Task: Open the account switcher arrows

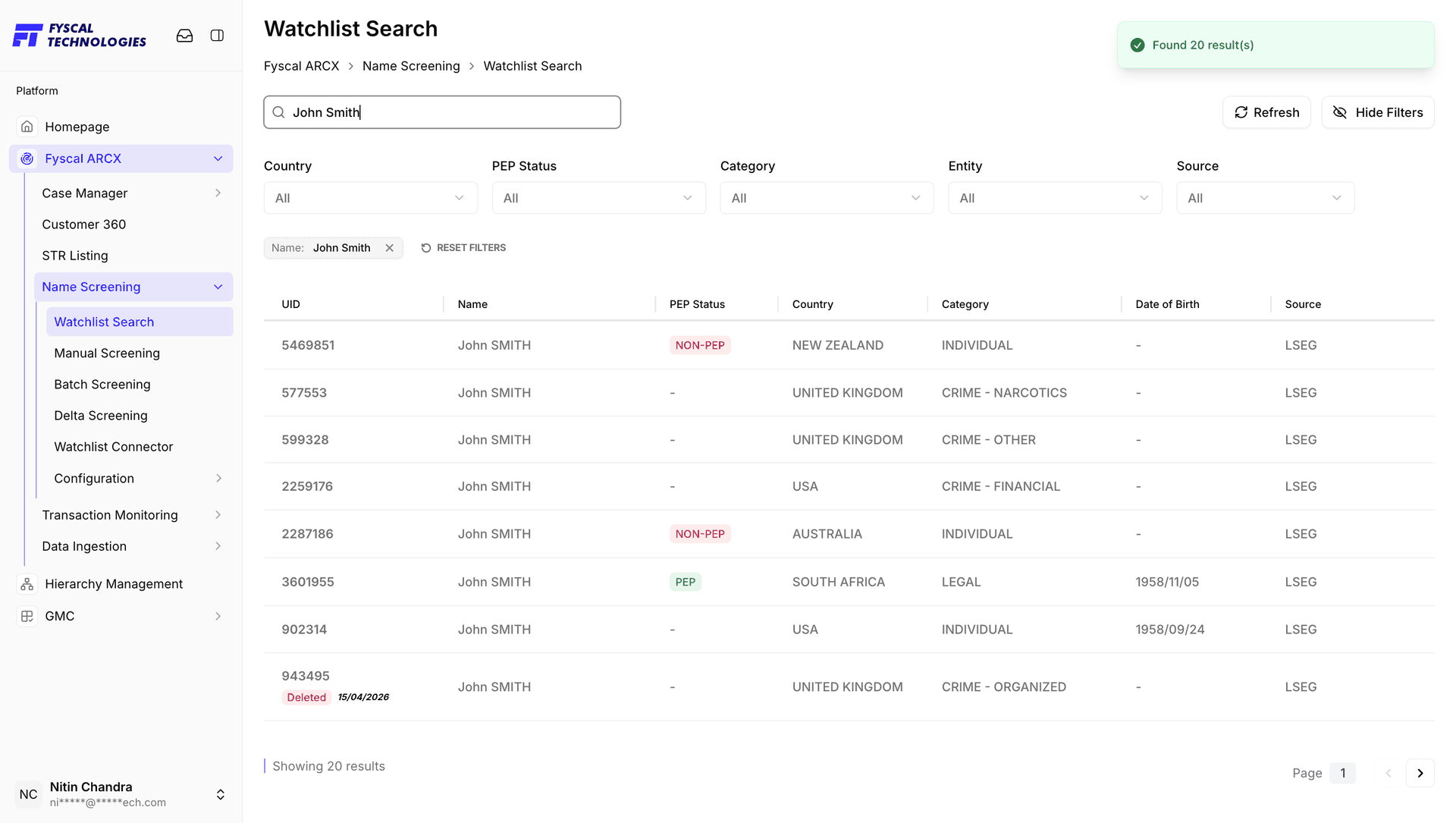Action: coord(221,794)
